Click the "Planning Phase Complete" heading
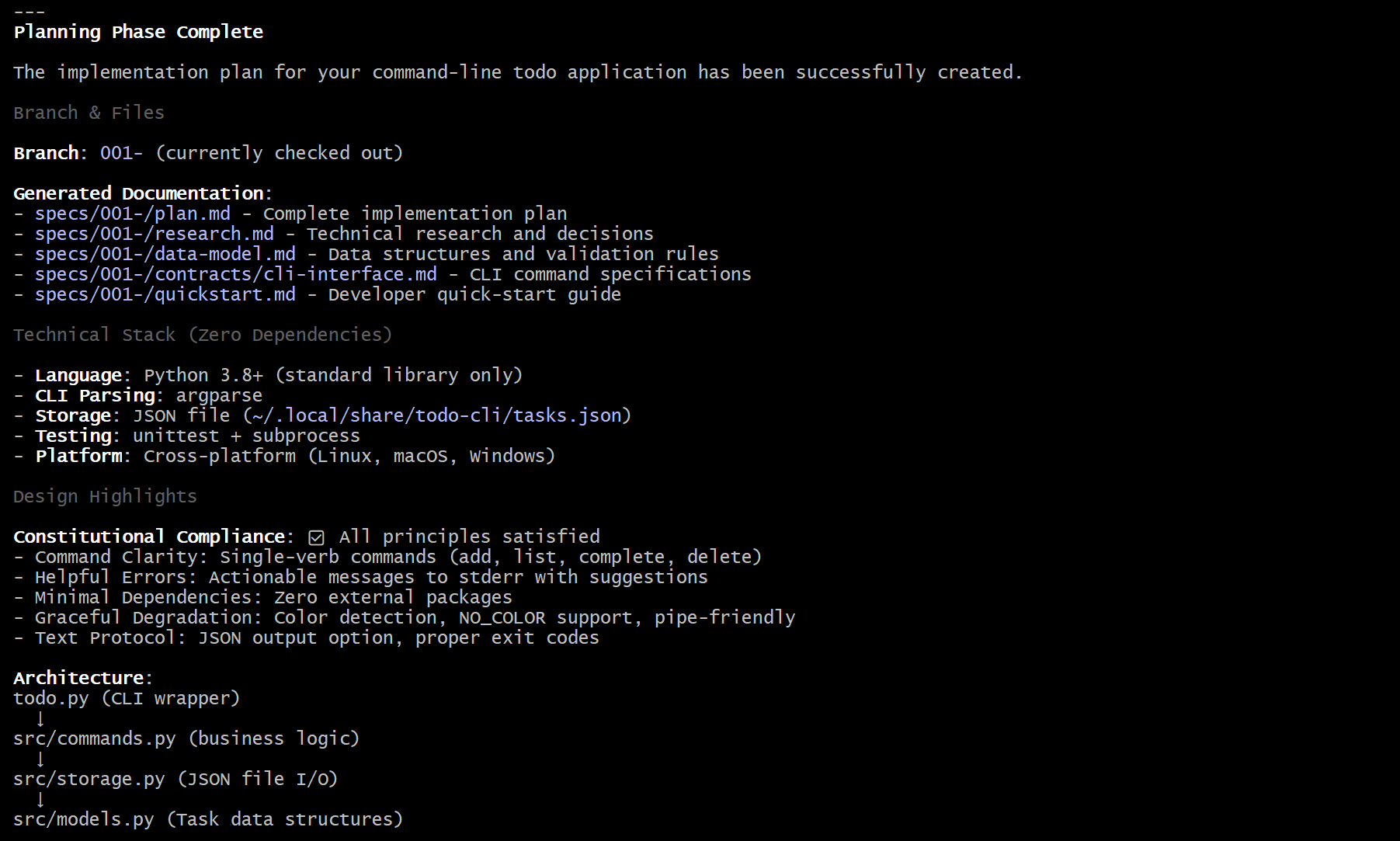This screenshot has height=841, width=1400. (x=138, y=32)
